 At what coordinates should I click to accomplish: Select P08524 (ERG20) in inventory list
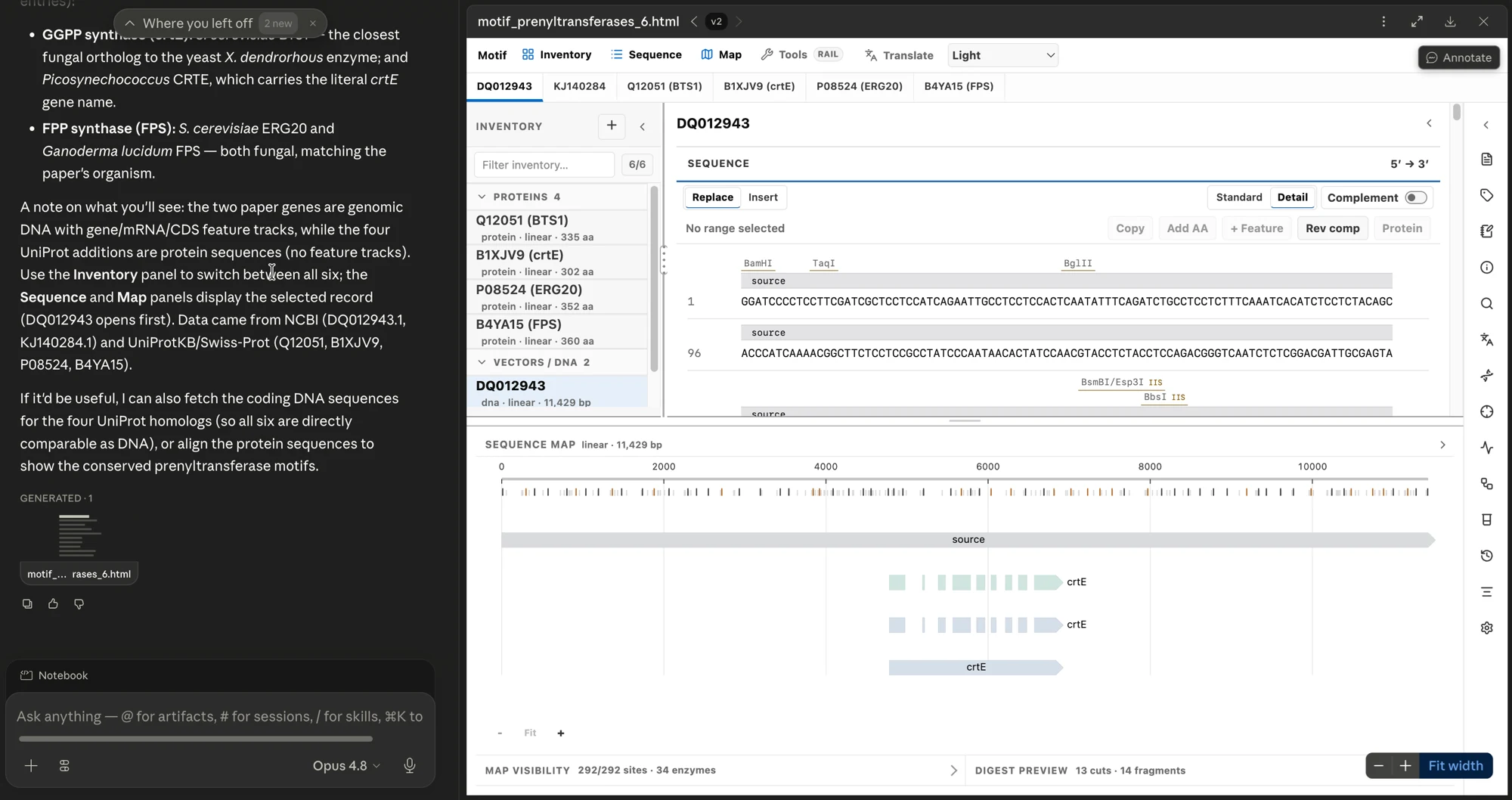coord(558,296)
